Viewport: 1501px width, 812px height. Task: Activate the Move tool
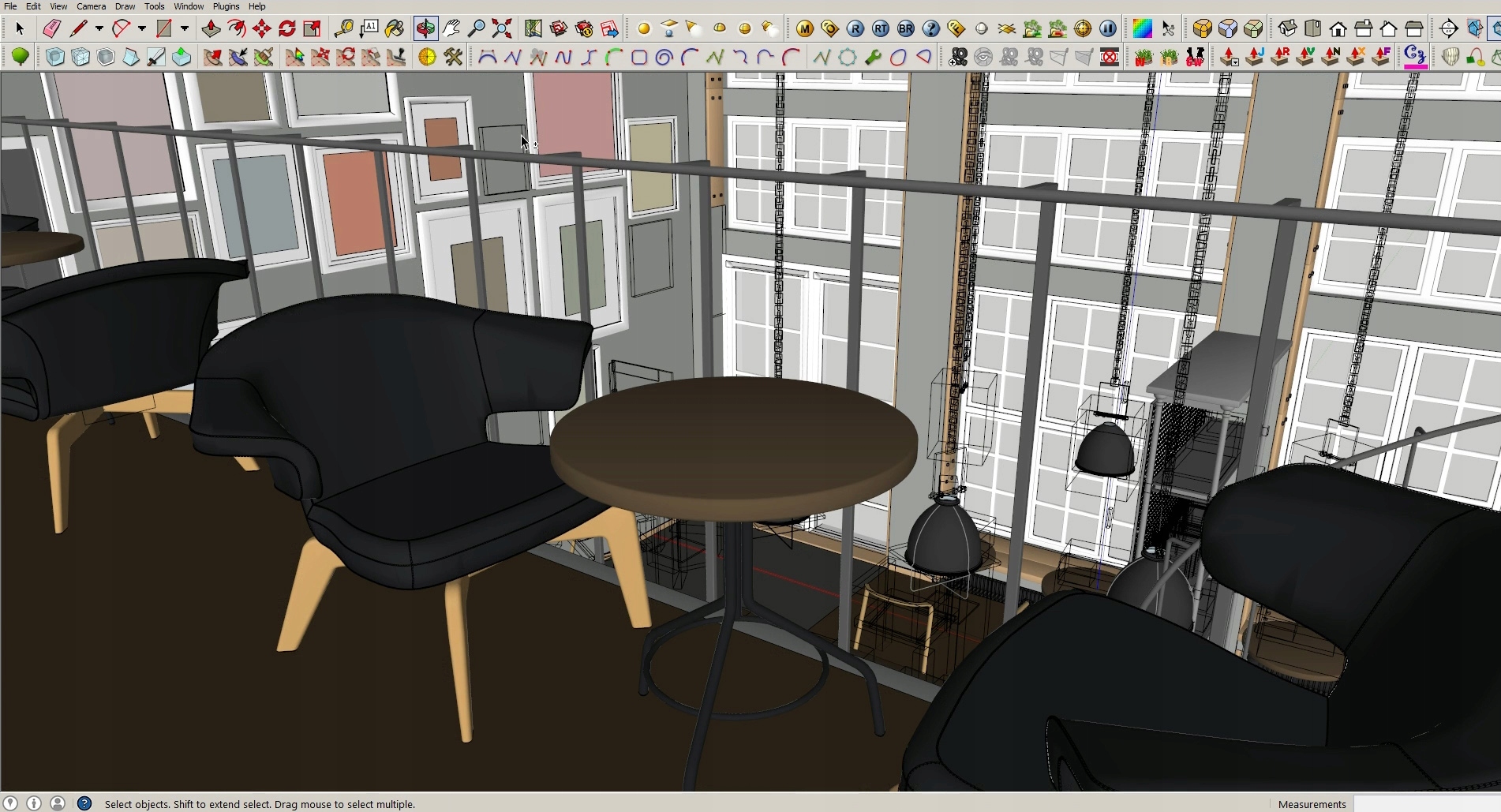click(x=262, y=29)
